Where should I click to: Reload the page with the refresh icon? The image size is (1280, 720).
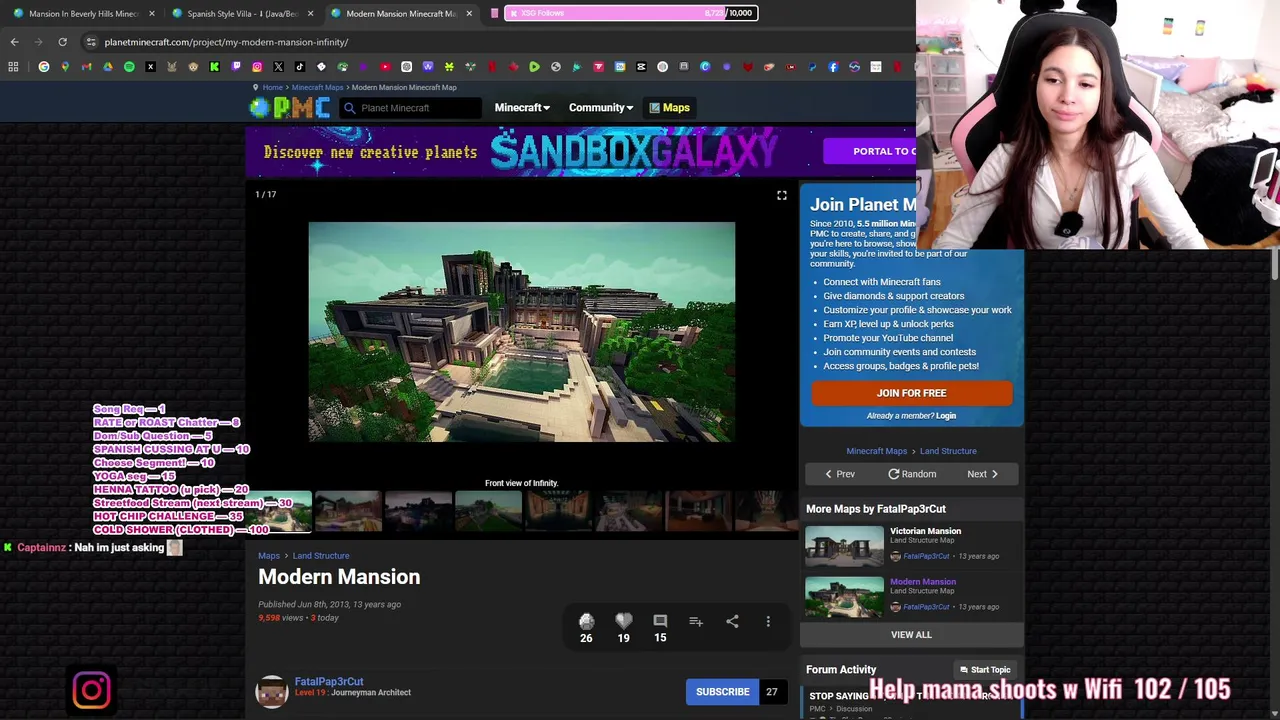click(62, 42)
